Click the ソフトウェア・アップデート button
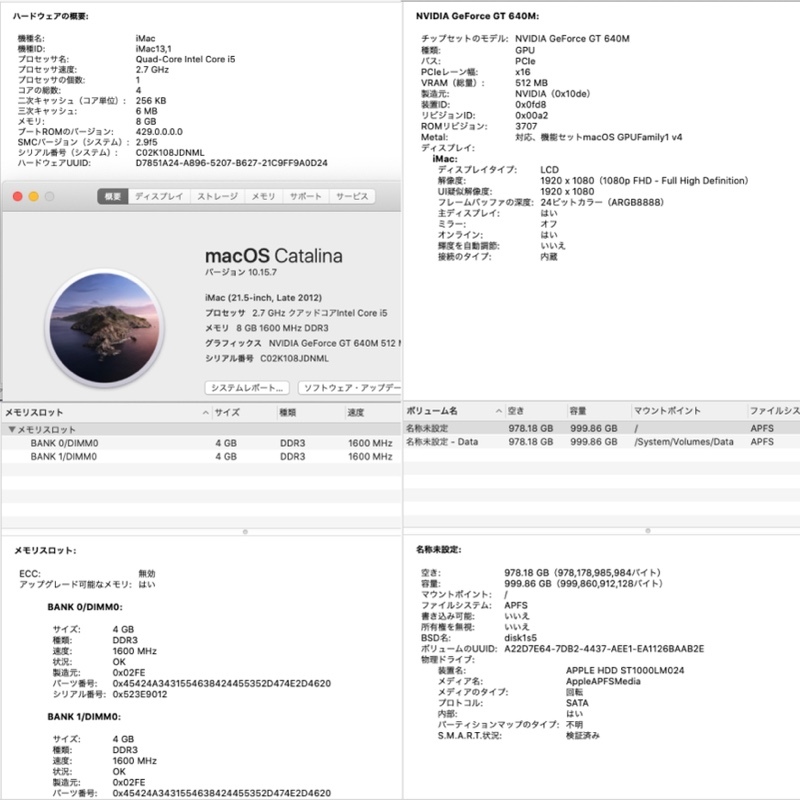This screenshot has height=800, width=800. (350, 388)
